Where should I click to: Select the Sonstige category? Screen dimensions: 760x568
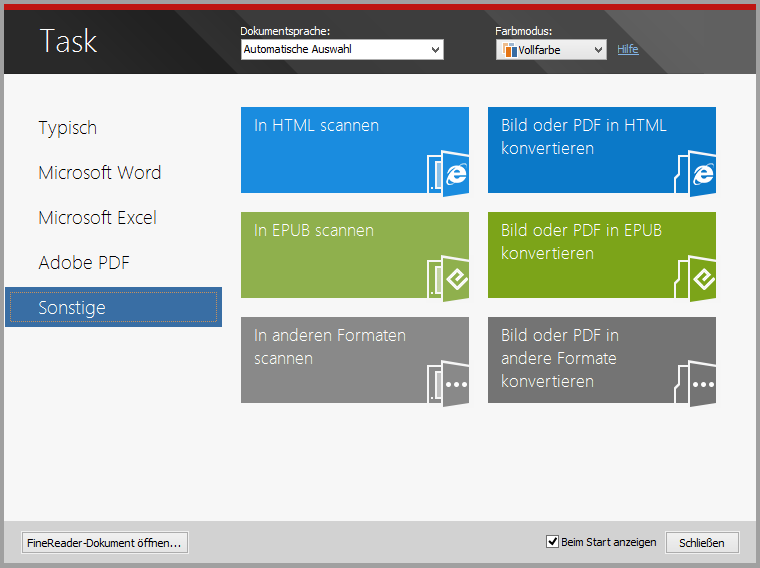pos(72,308)
